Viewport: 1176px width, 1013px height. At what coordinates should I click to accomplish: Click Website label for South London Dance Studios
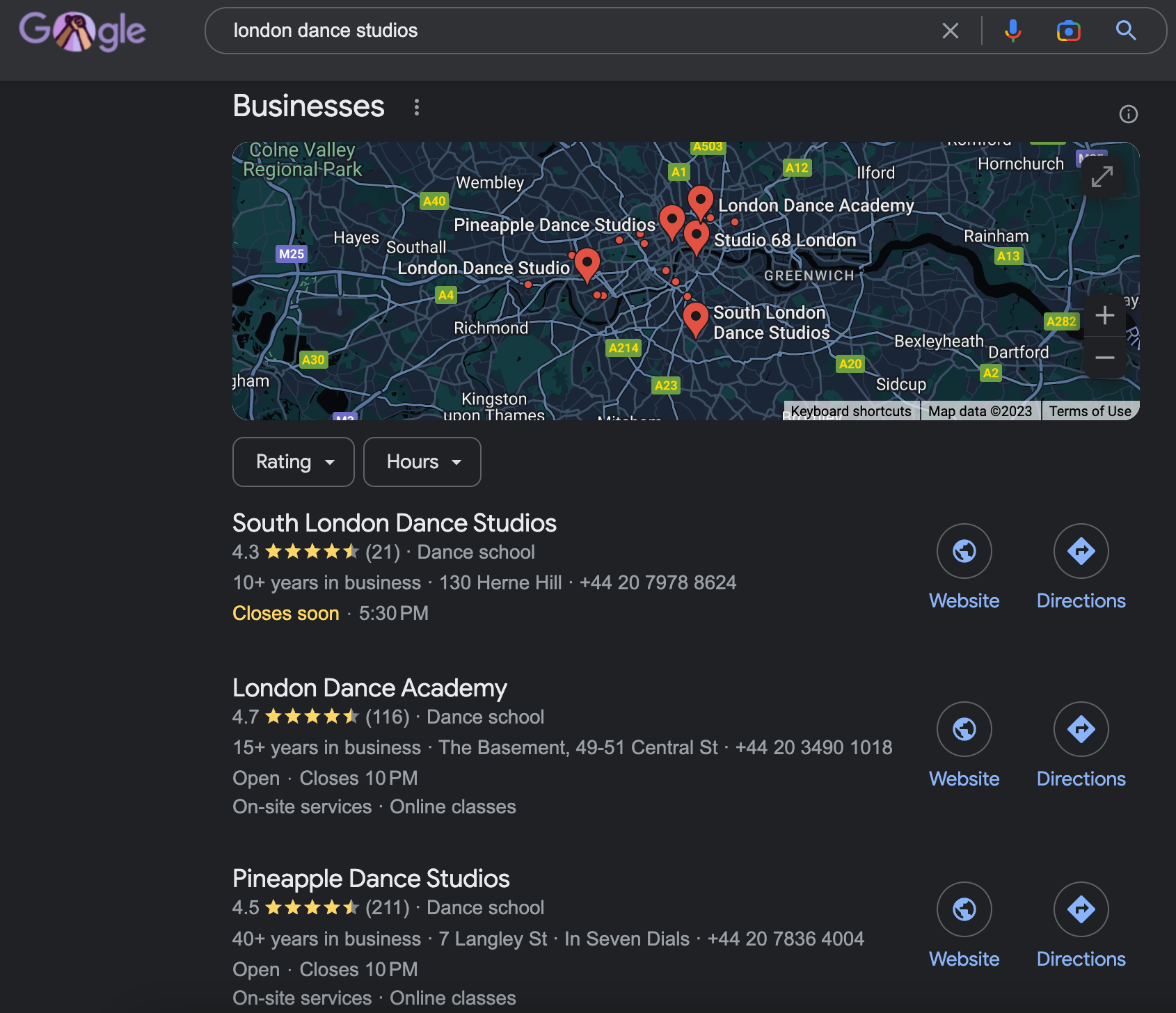point(964,600)
